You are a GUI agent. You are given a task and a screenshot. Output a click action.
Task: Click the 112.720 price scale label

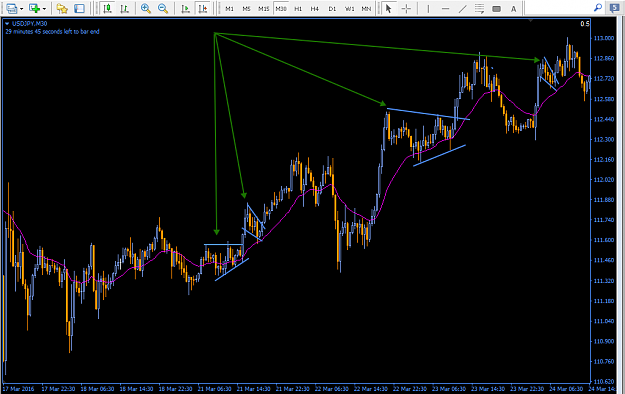point(604,79)
